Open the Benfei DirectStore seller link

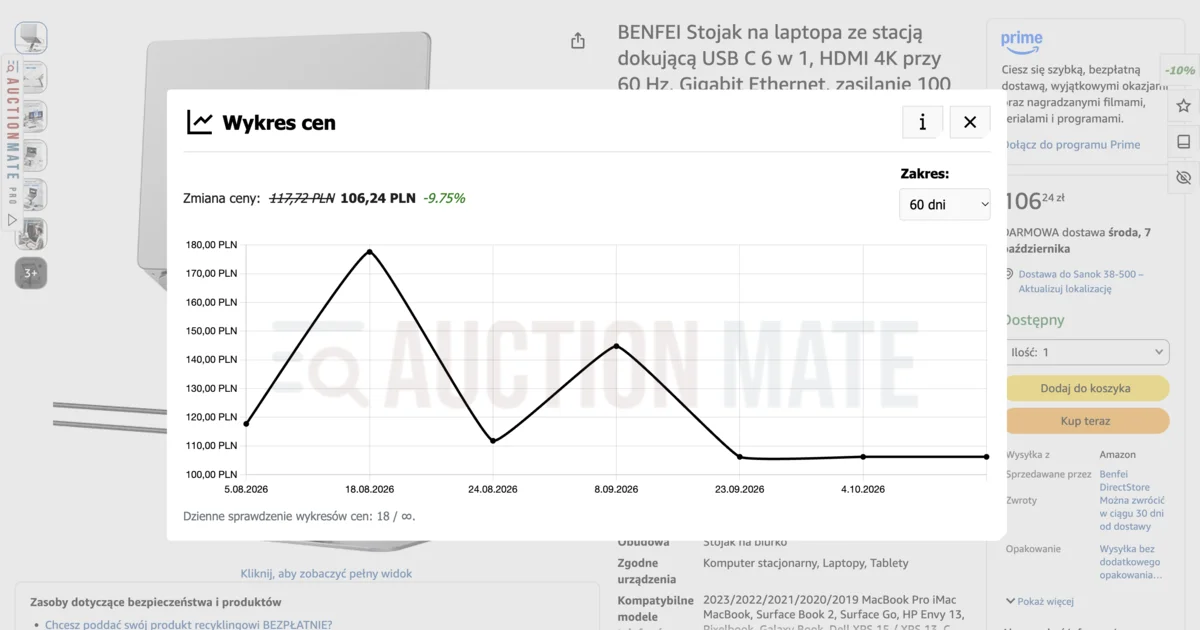click(x=1124, y=481)
